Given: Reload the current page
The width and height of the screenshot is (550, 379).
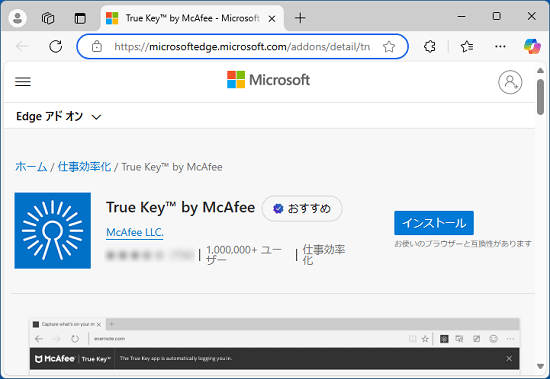Looking at the screenshot, I should coord(55,46).
